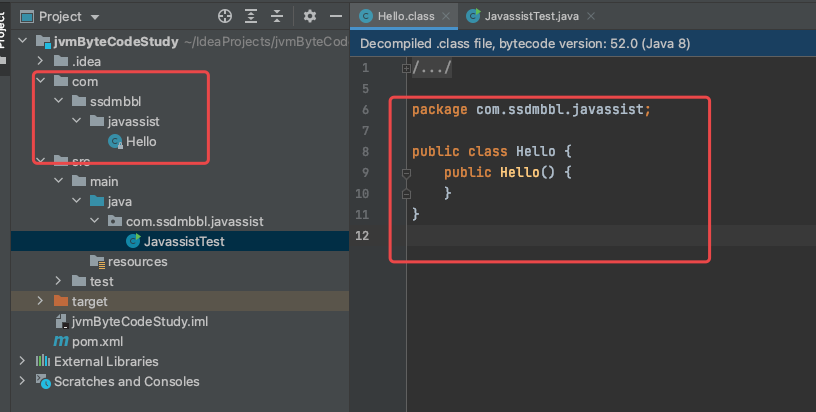Open Project panel settings gear
Screen dimensions: 816x412
click(x=309, y=17)
